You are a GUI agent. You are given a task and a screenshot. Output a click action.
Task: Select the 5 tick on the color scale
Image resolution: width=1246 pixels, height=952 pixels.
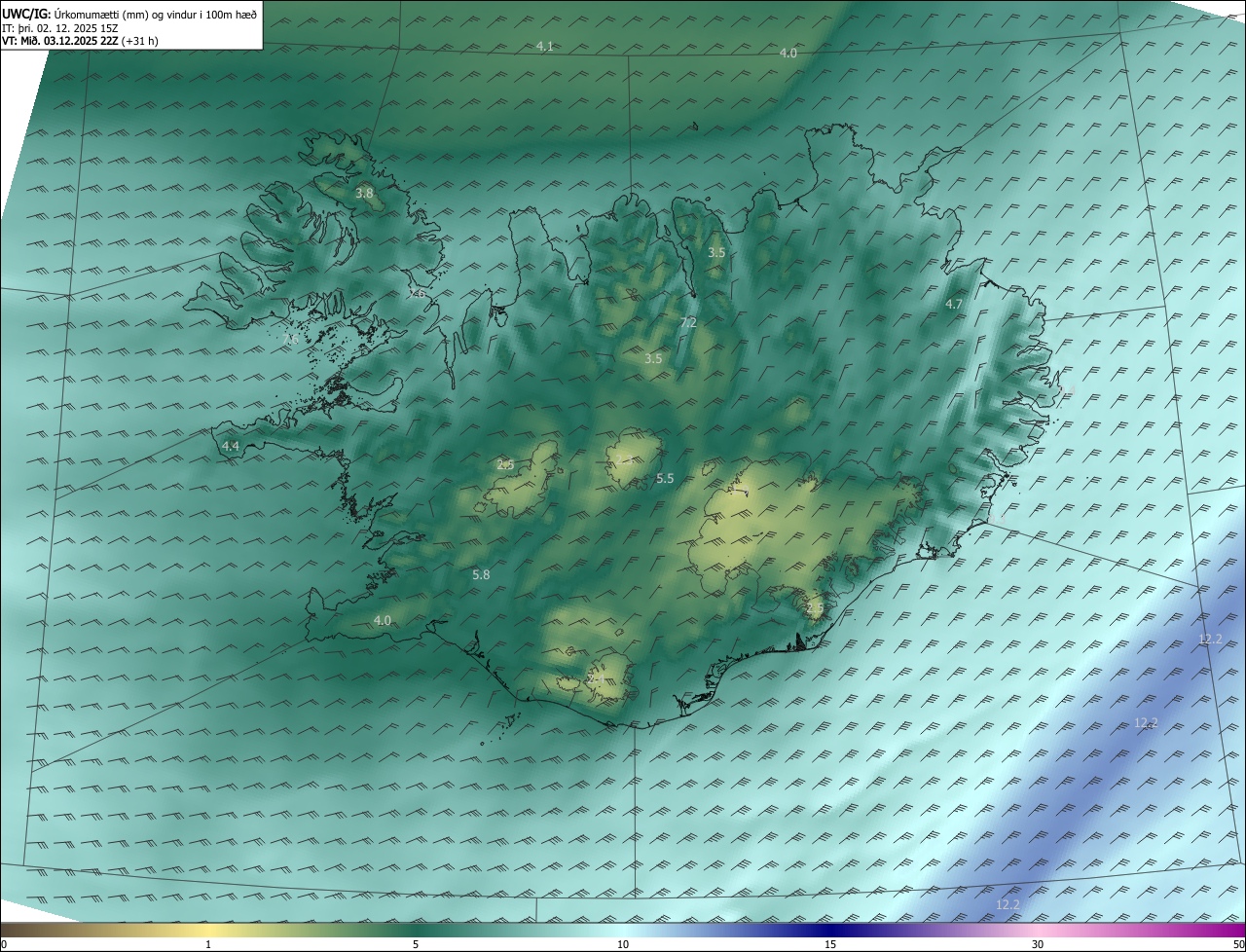416,944
